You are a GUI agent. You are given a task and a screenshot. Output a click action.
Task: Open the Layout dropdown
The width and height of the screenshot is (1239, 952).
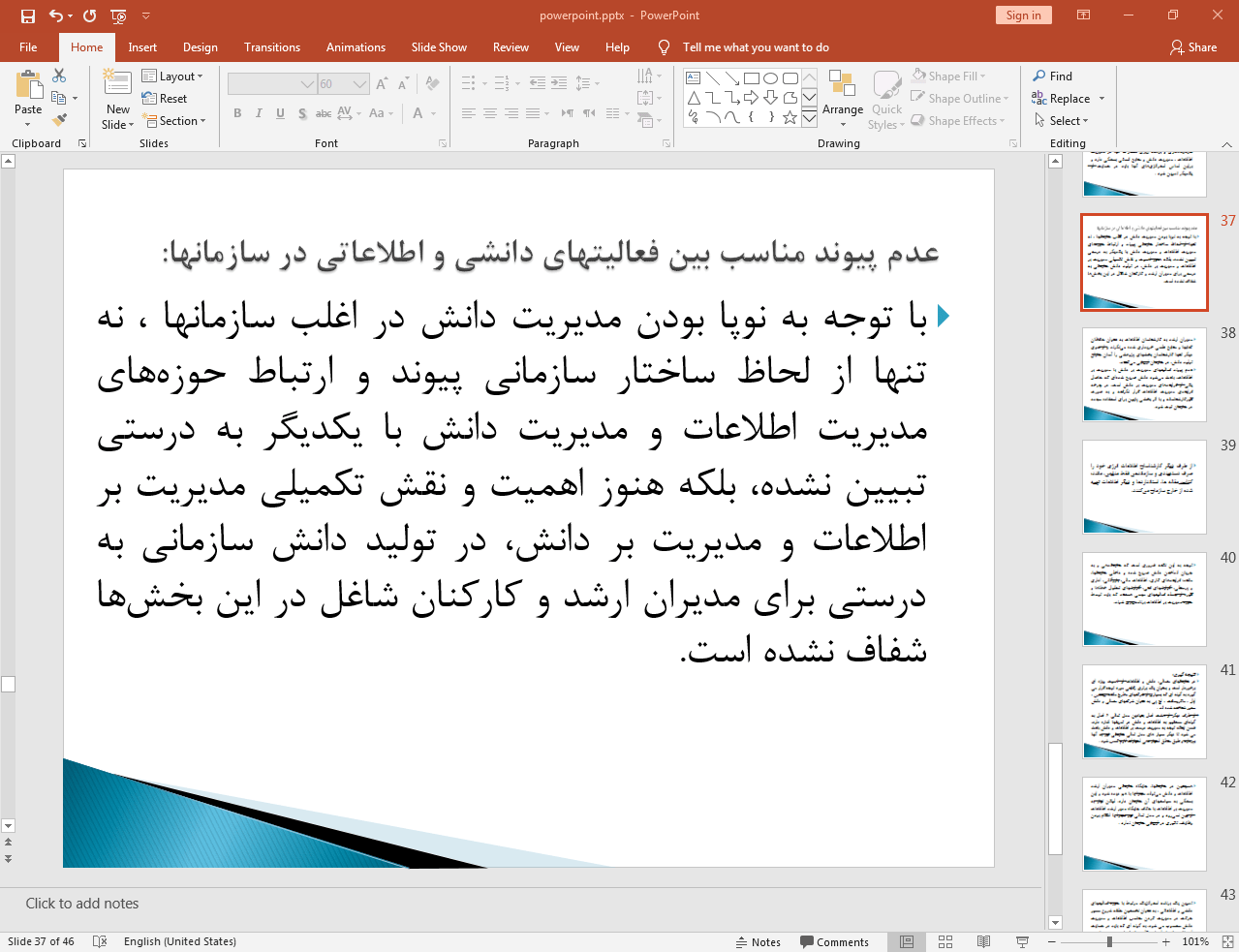coord(172,76)
